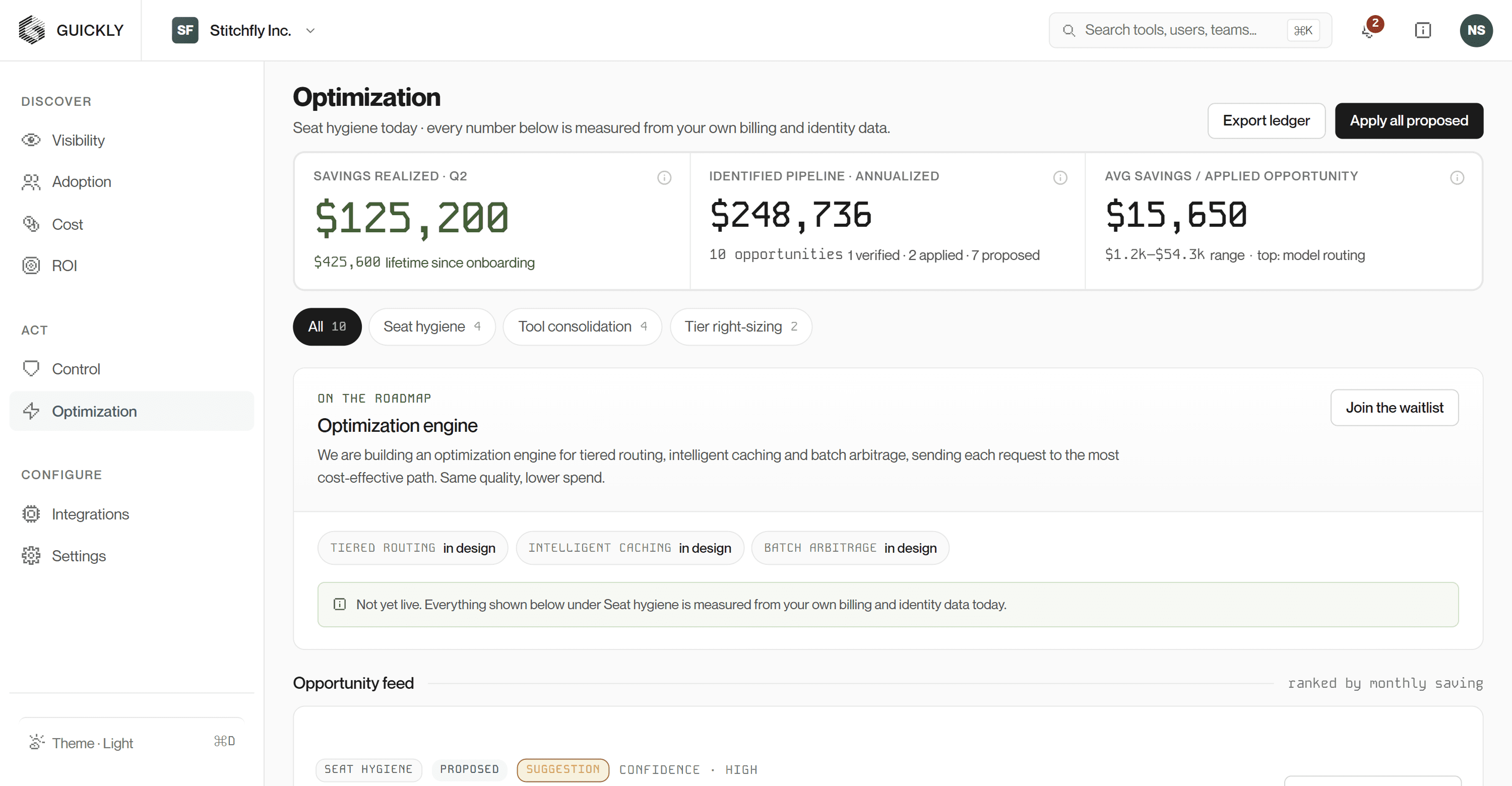This screenshot has height=786, width=1512.
Task: Show info for Avg Savings per Opportunity
Action: click(1457, 178)
